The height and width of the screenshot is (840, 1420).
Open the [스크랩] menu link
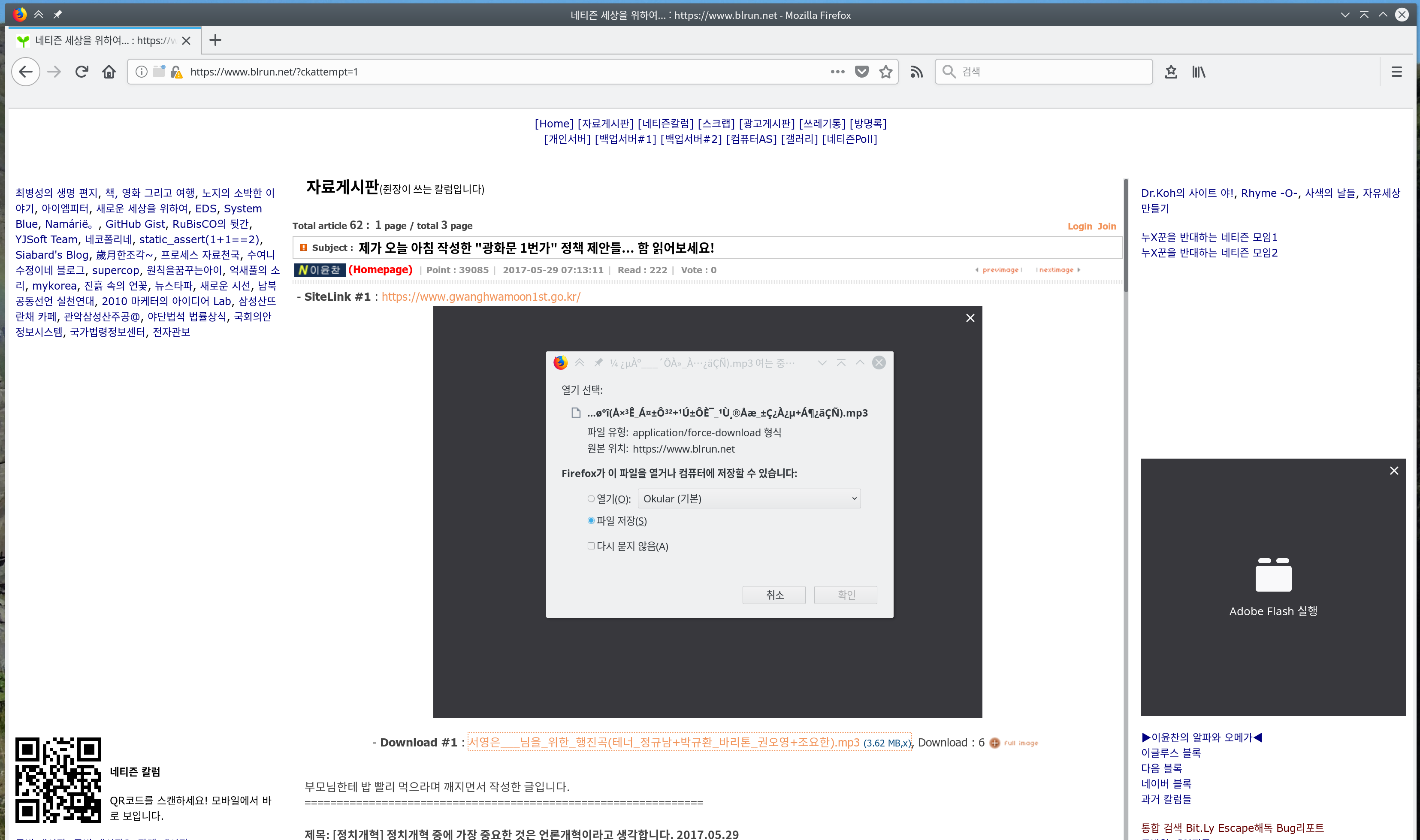(716, 124)
